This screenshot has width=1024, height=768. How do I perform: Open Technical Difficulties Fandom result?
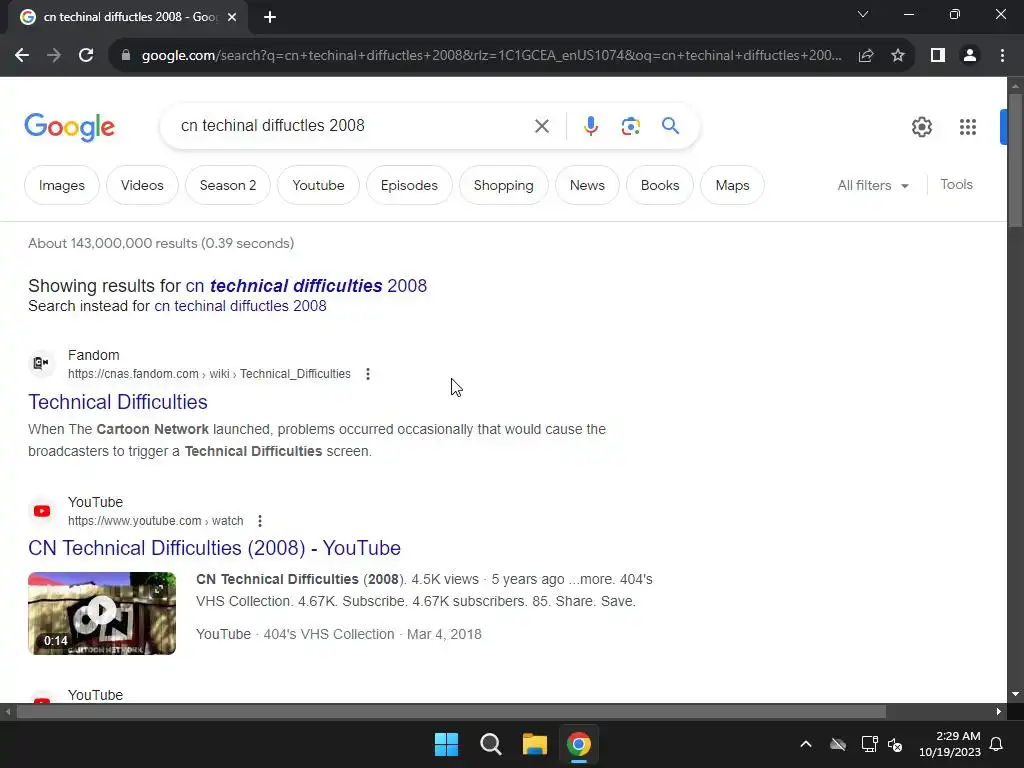118,402
